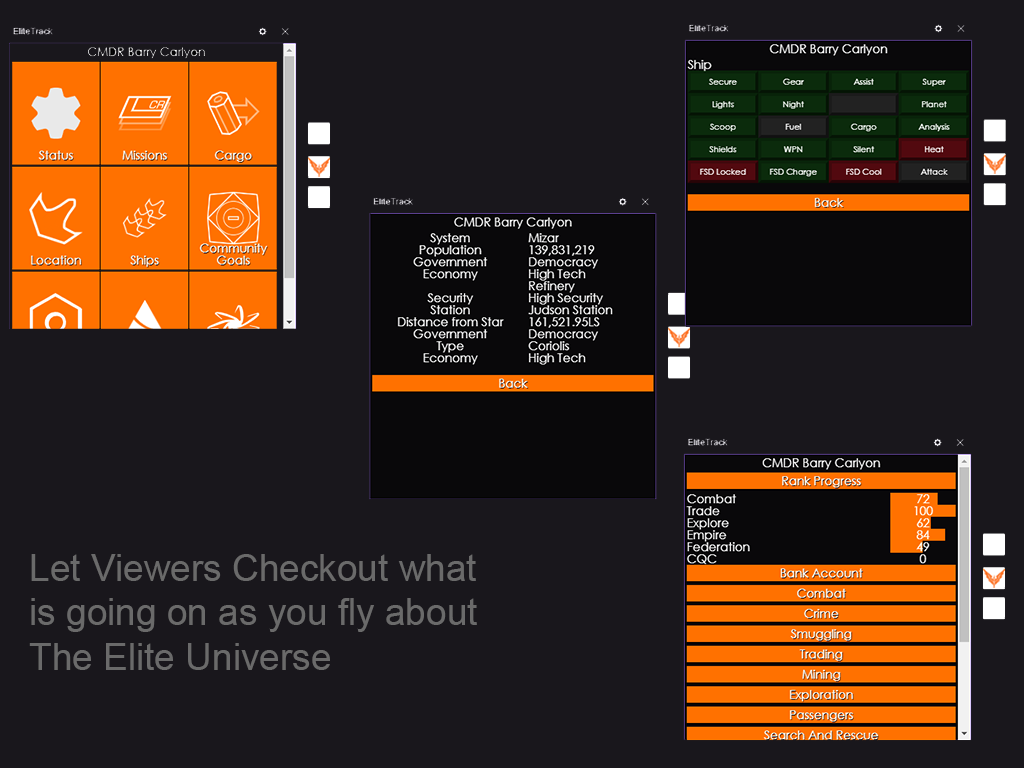Screen dimensions: 1024x768
Task: Click the Empire rank progress bar showing 84
Action: point(918,535)
